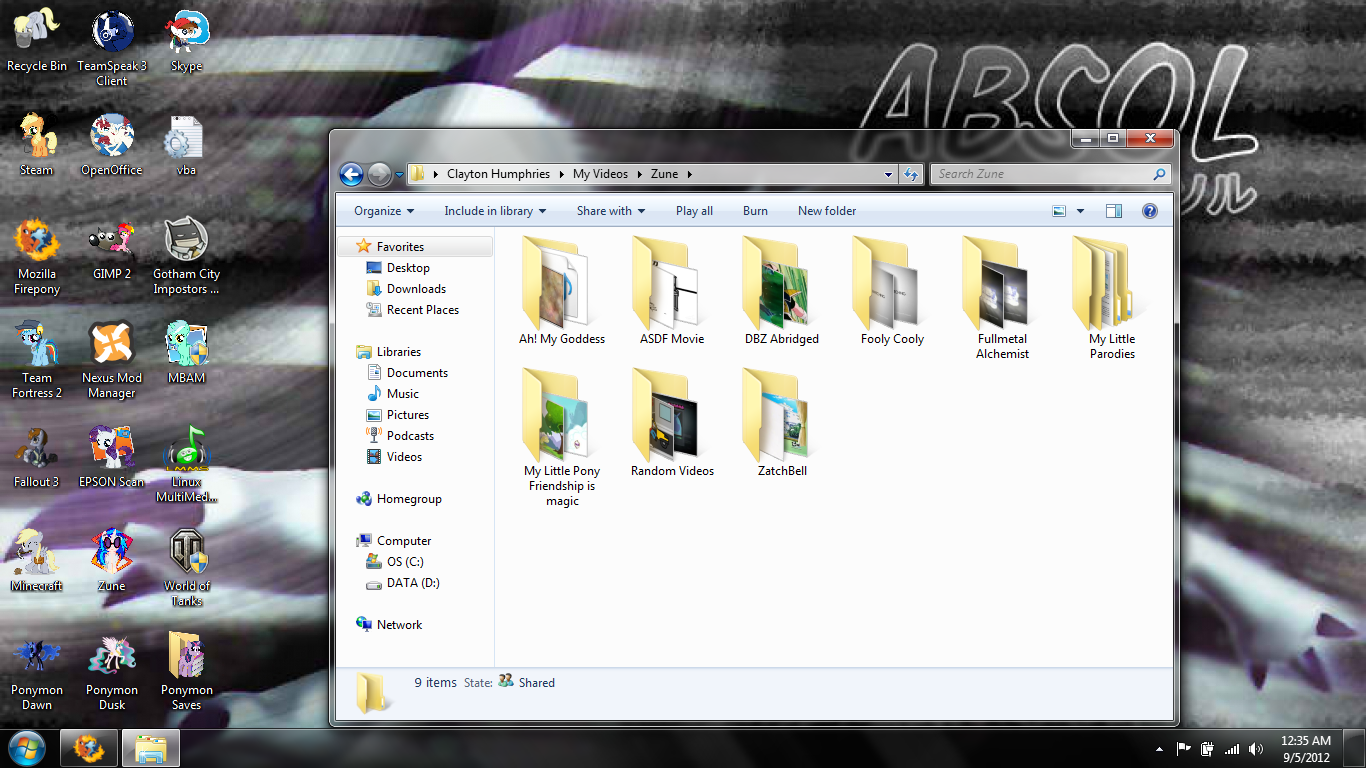The width and height of the screenshot is (1366, 768).
Task: Select the DBZ Abridged folder
Action: pos(782,290)
